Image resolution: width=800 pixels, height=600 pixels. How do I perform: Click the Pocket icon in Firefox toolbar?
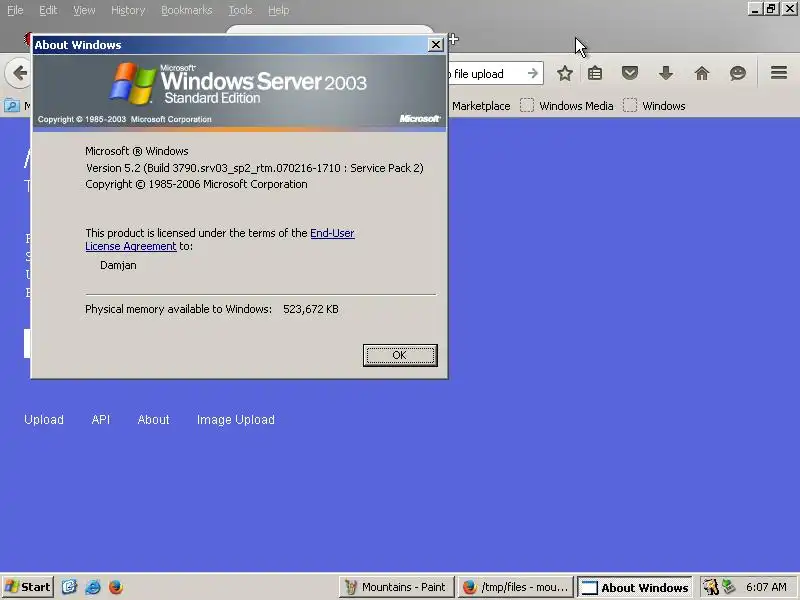[x=630, y=73]
